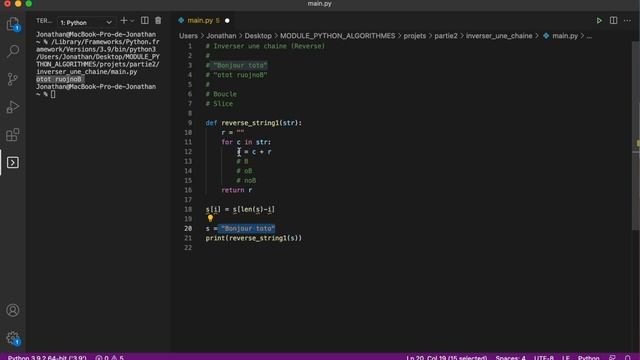Select Python 3.9.2 64-bit interpreter in status bar
Image resolution: width=640 pixels, height=360 pixels.
[x=47, y=357]
